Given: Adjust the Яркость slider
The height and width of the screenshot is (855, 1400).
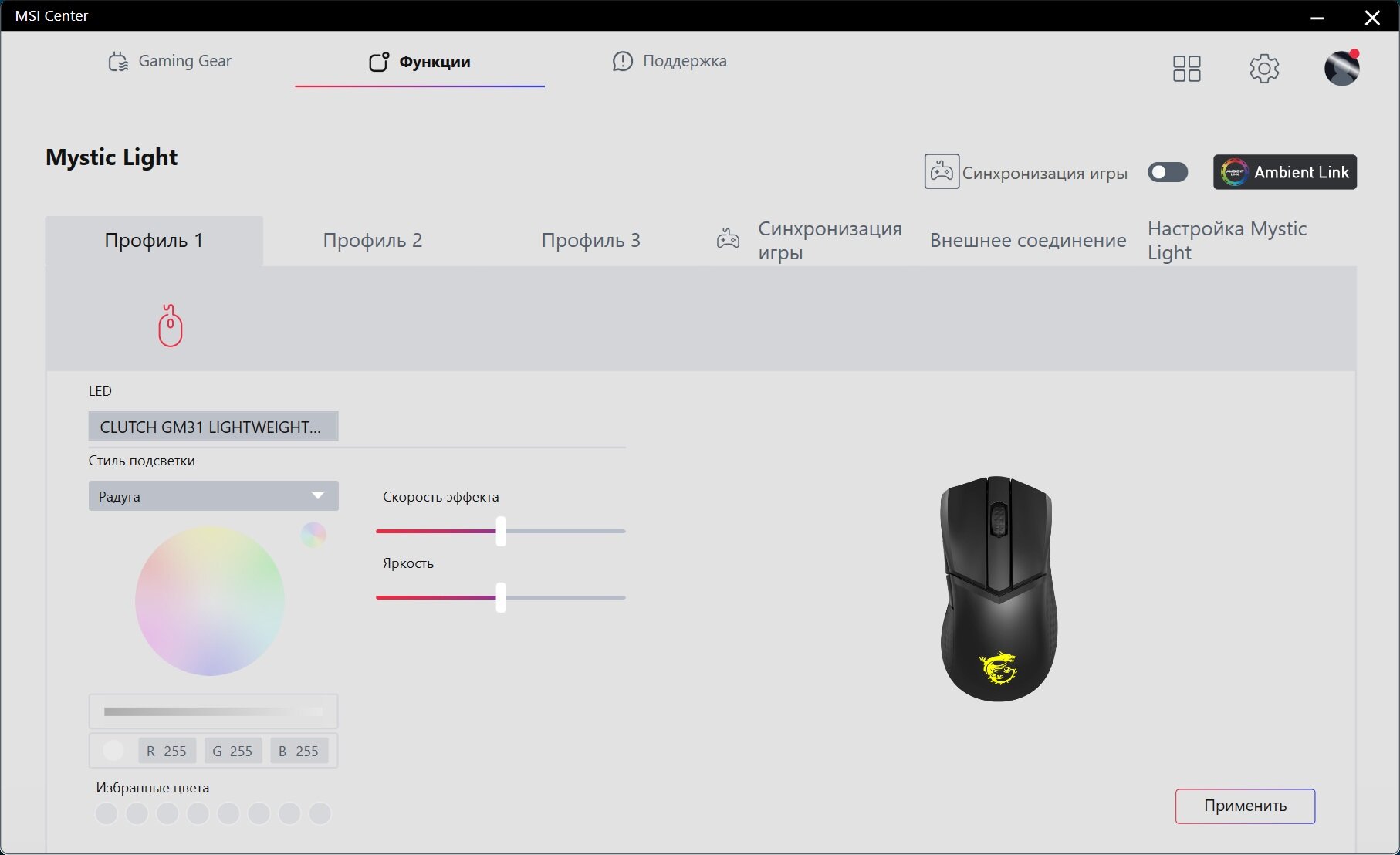Looking at the screenshot, I should pyautogui.click(x=501, y=598).
